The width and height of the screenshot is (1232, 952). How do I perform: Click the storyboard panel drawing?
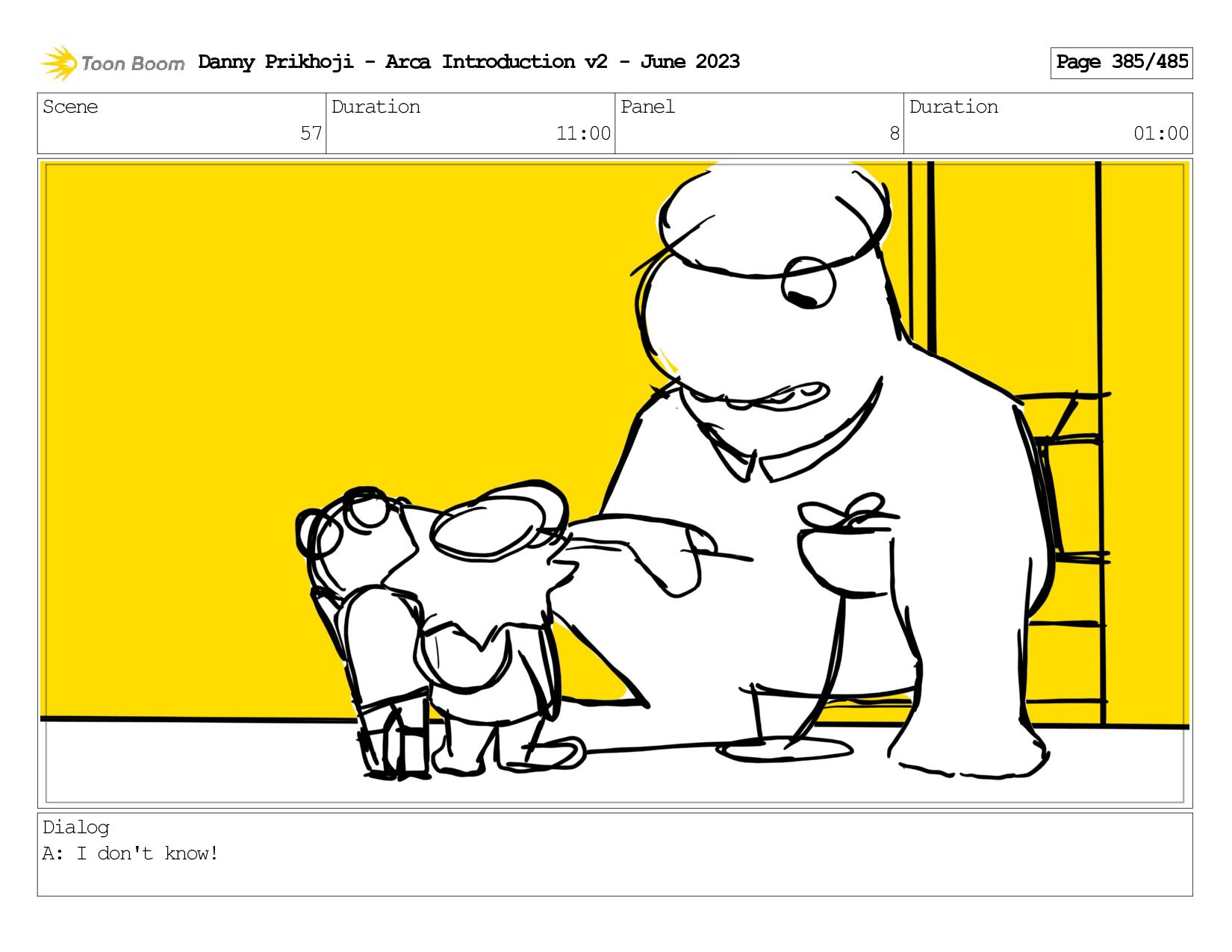point(615,483)
